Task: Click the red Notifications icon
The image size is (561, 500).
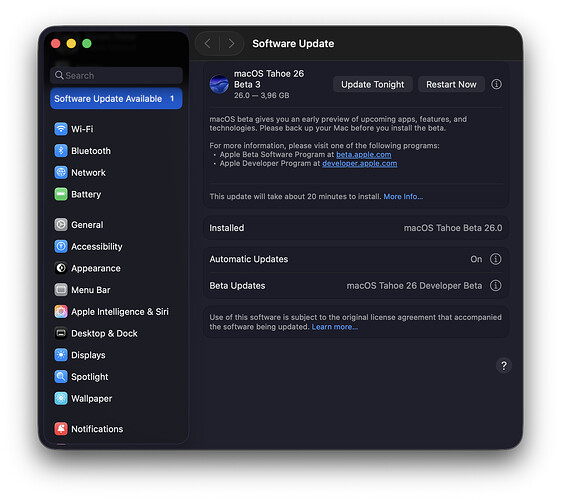Action: (61, 428)
